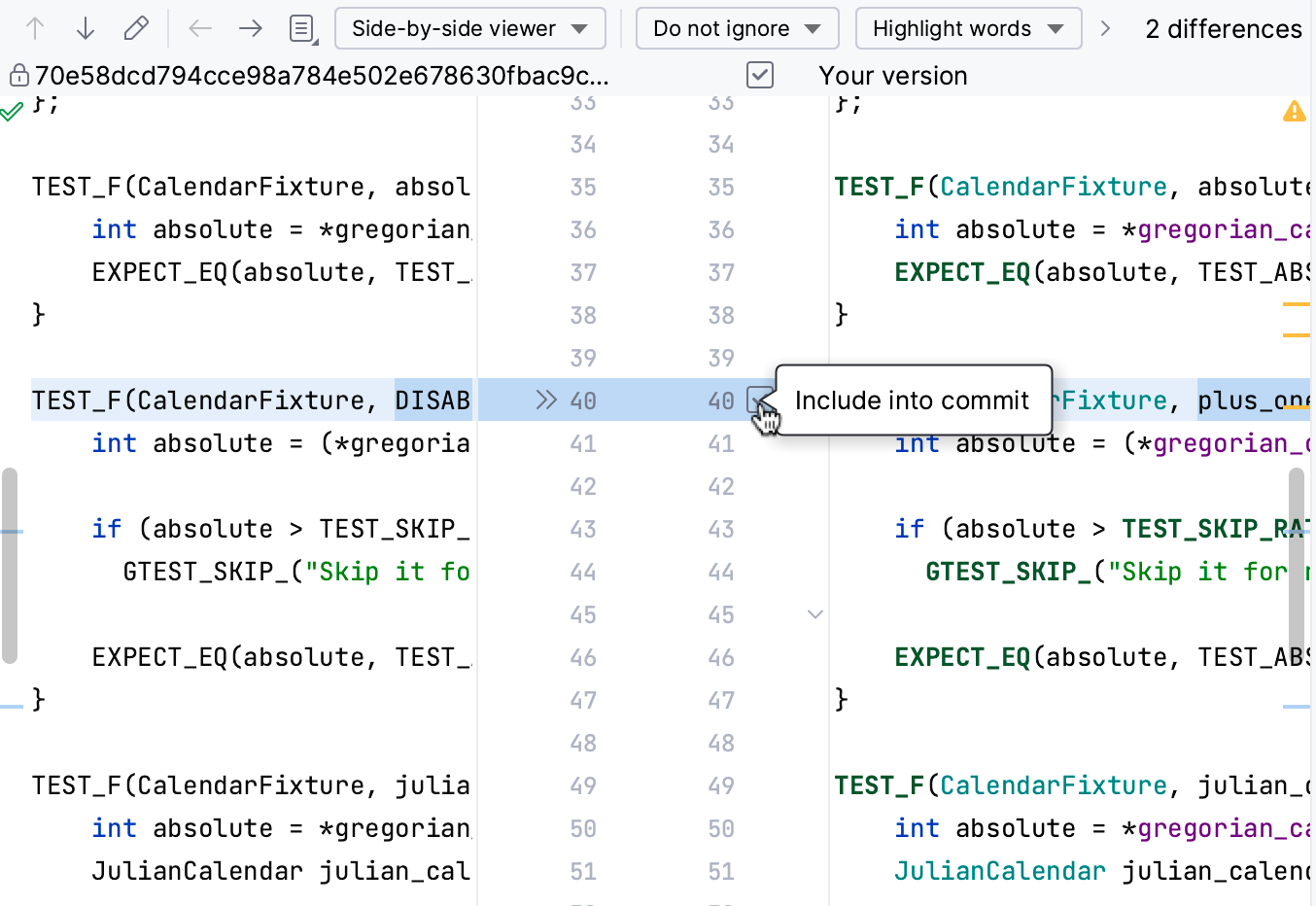Click the forward navigation arrow

tap(250, 28)
